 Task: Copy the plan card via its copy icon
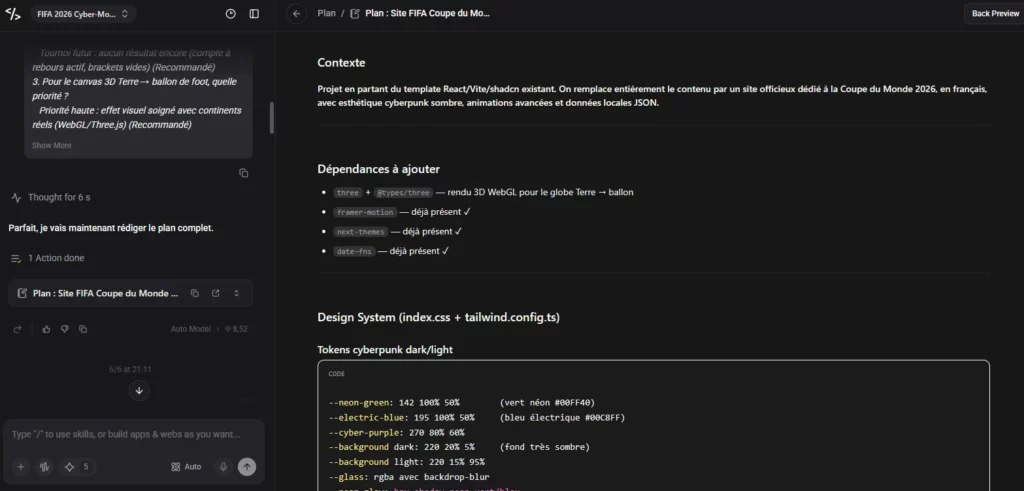click(195, 293)
